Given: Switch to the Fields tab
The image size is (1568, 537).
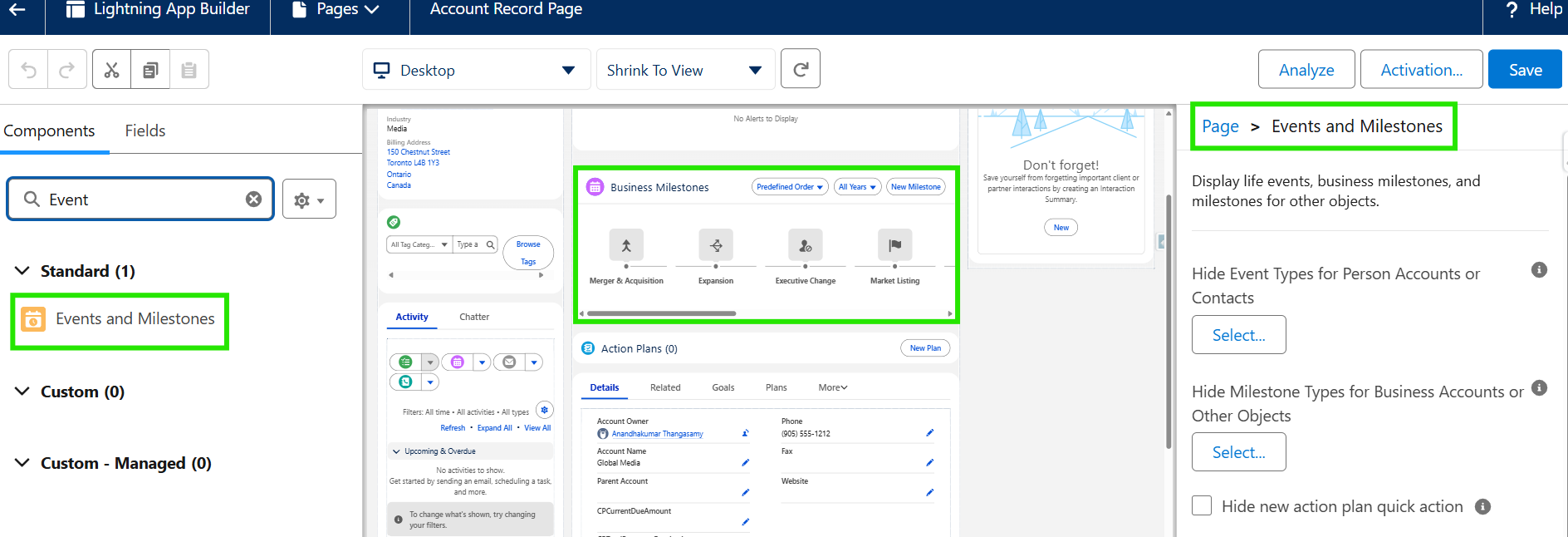Looking at the screenshot, I should (x=145, y=131).
